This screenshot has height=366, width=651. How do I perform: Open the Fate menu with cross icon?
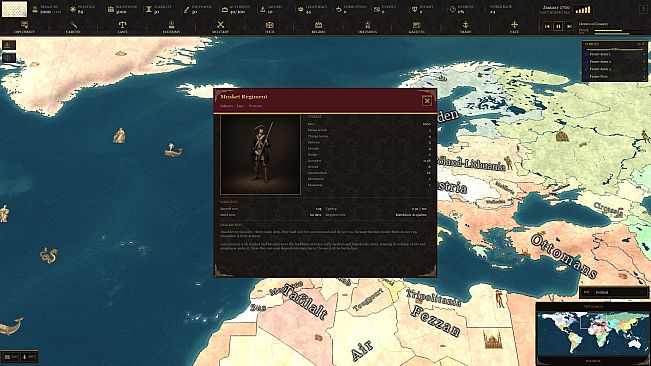tap(514, 27)
